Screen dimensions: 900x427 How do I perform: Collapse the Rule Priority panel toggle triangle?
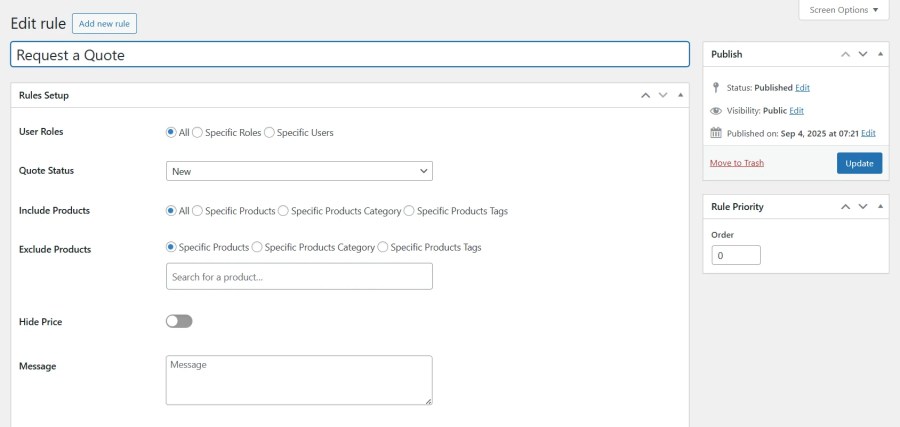pos(880,207)
